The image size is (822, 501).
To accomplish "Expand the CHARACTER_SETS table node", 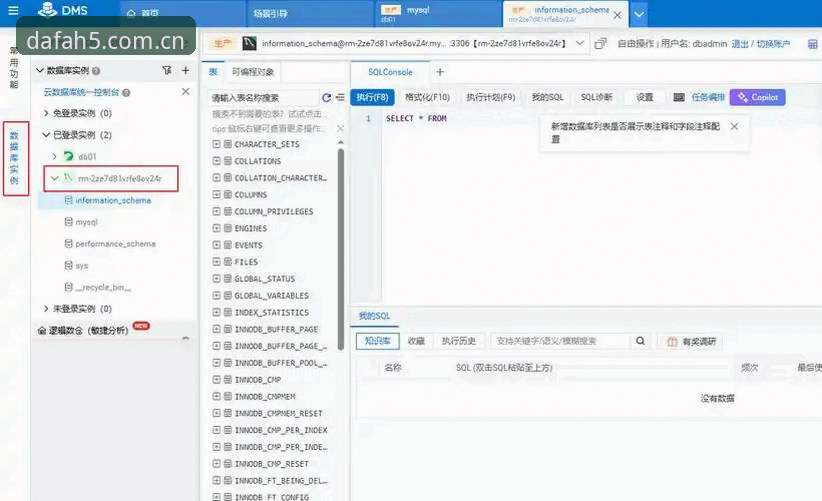I will click(x=217, y=144).
